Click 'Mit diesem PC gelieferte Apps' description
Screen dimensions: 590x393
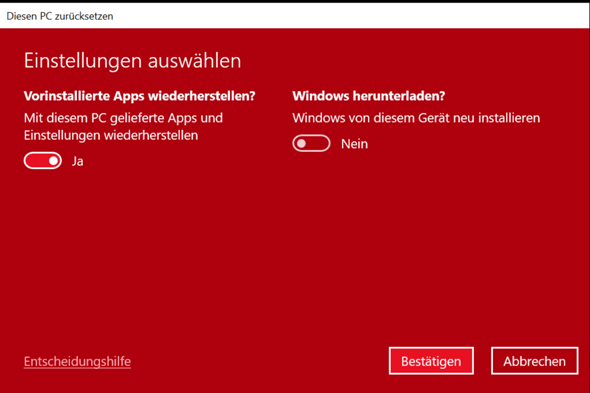(123, 126)
